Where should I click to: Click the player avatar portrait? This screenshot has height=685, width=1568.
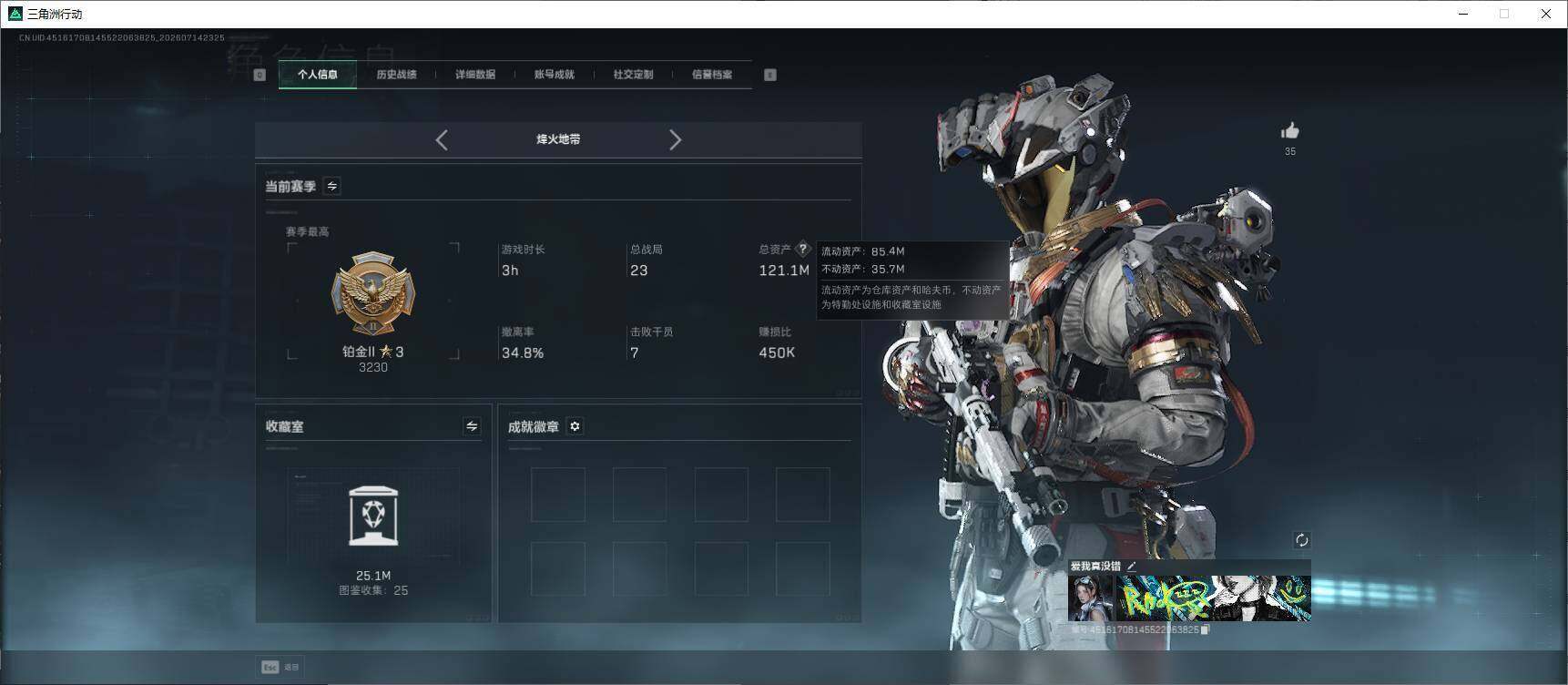[1091, 598]
